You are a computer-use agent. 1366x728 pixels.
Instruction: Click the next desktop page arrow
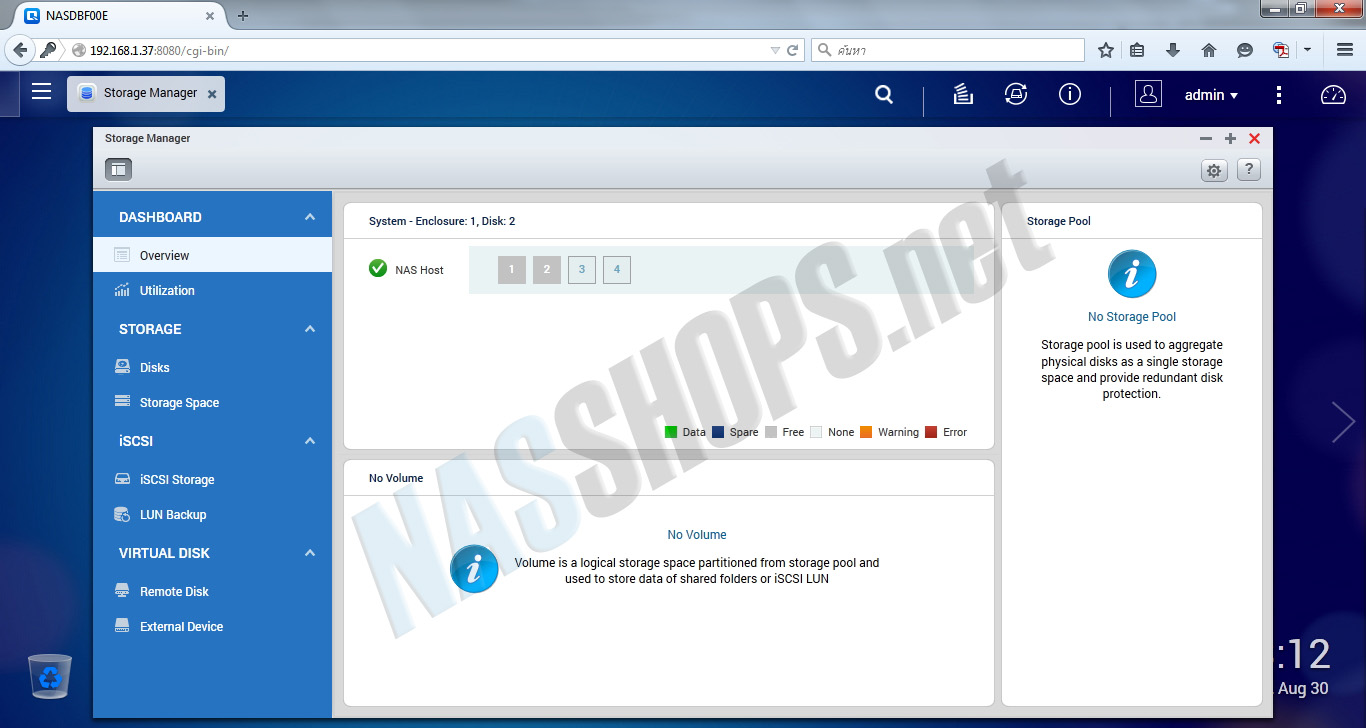tap(1343, 422)
